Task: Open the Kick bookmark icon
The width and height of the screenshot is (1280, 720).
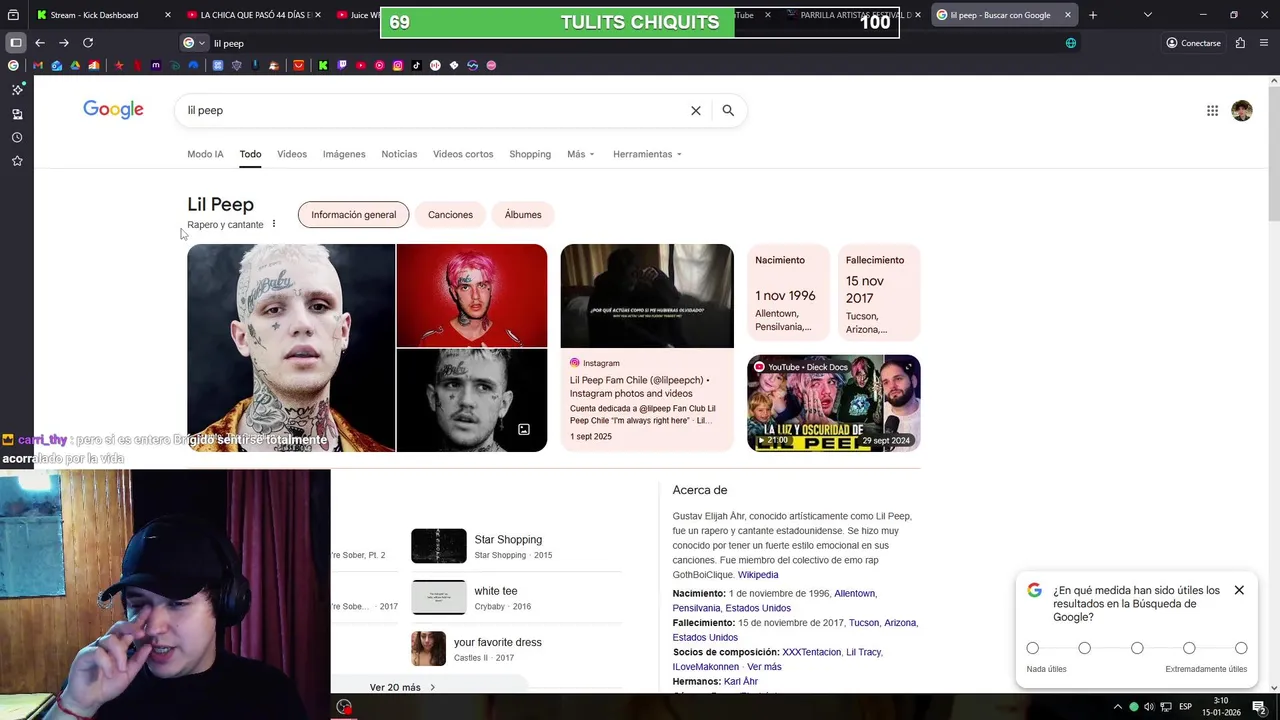Action: [323, 65]
